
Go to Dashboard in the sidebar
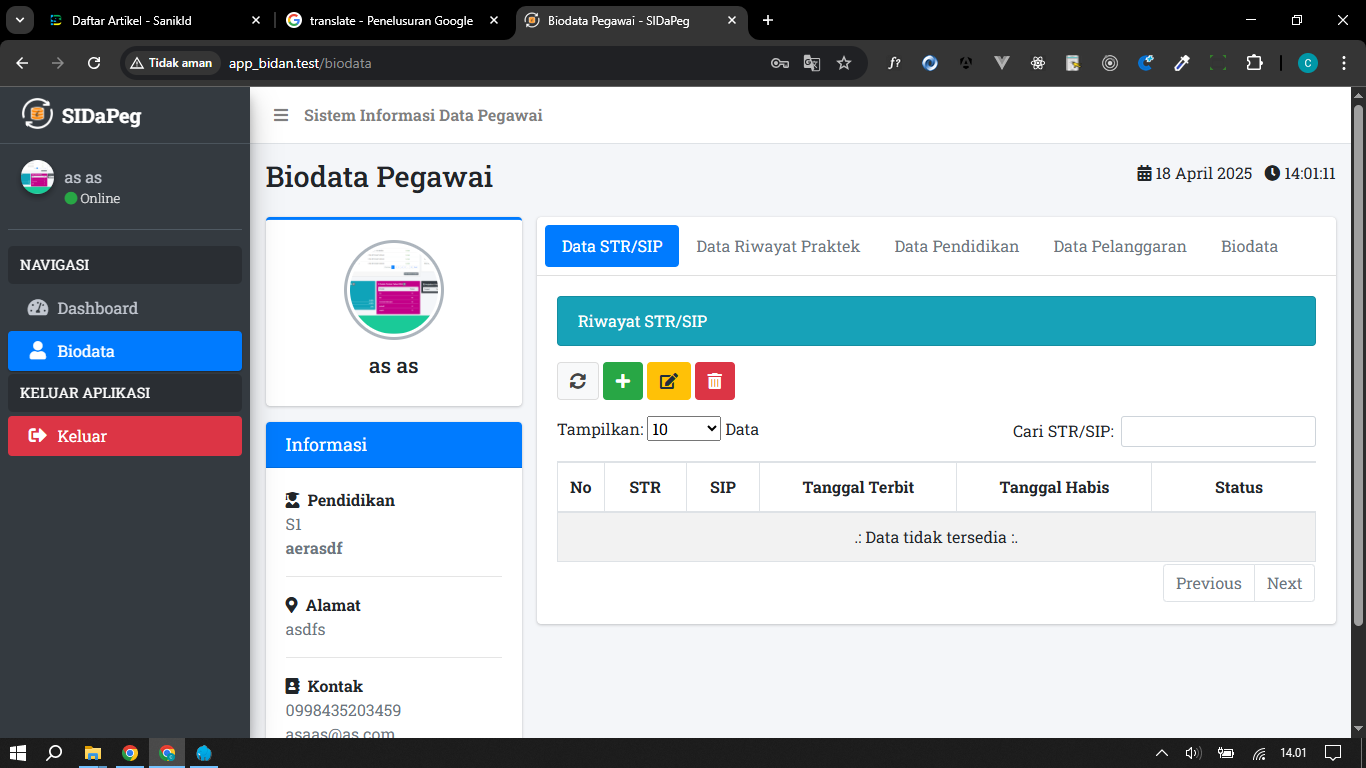tap(97, 308)
